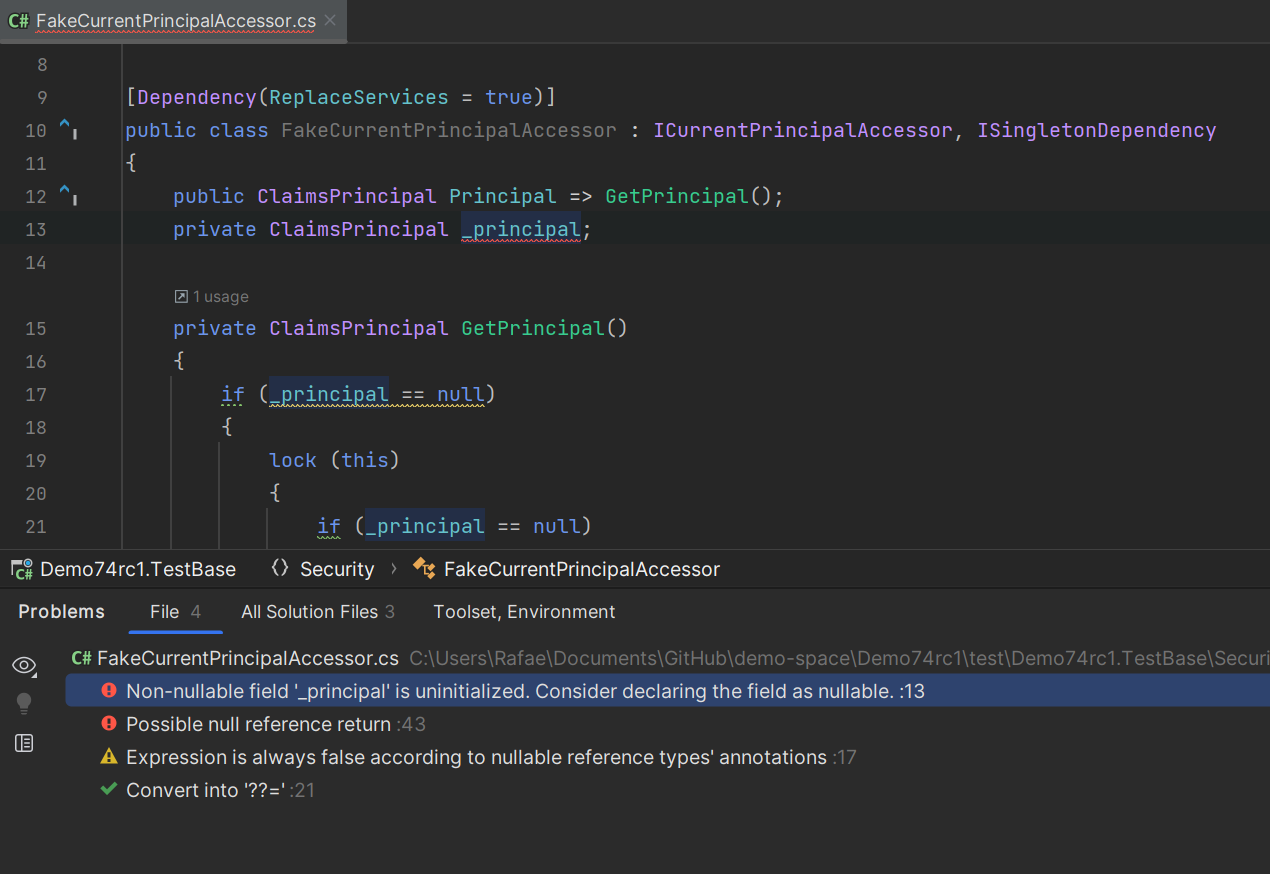This screenshot has width=1270, height=874.
Task: Open the Toolset, Environment tab
Action: [524, 612]
